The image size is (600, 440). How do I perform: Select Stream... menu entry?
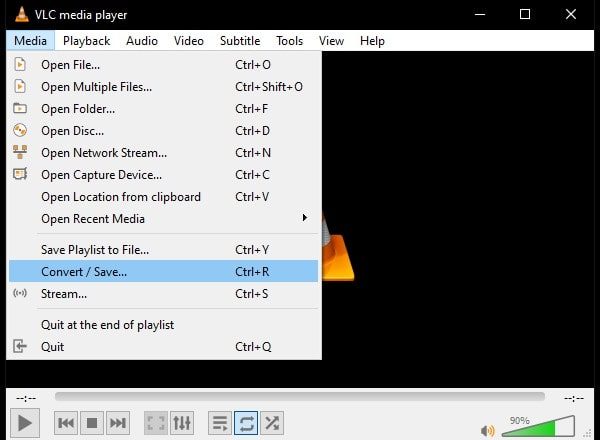click(163, 294)
